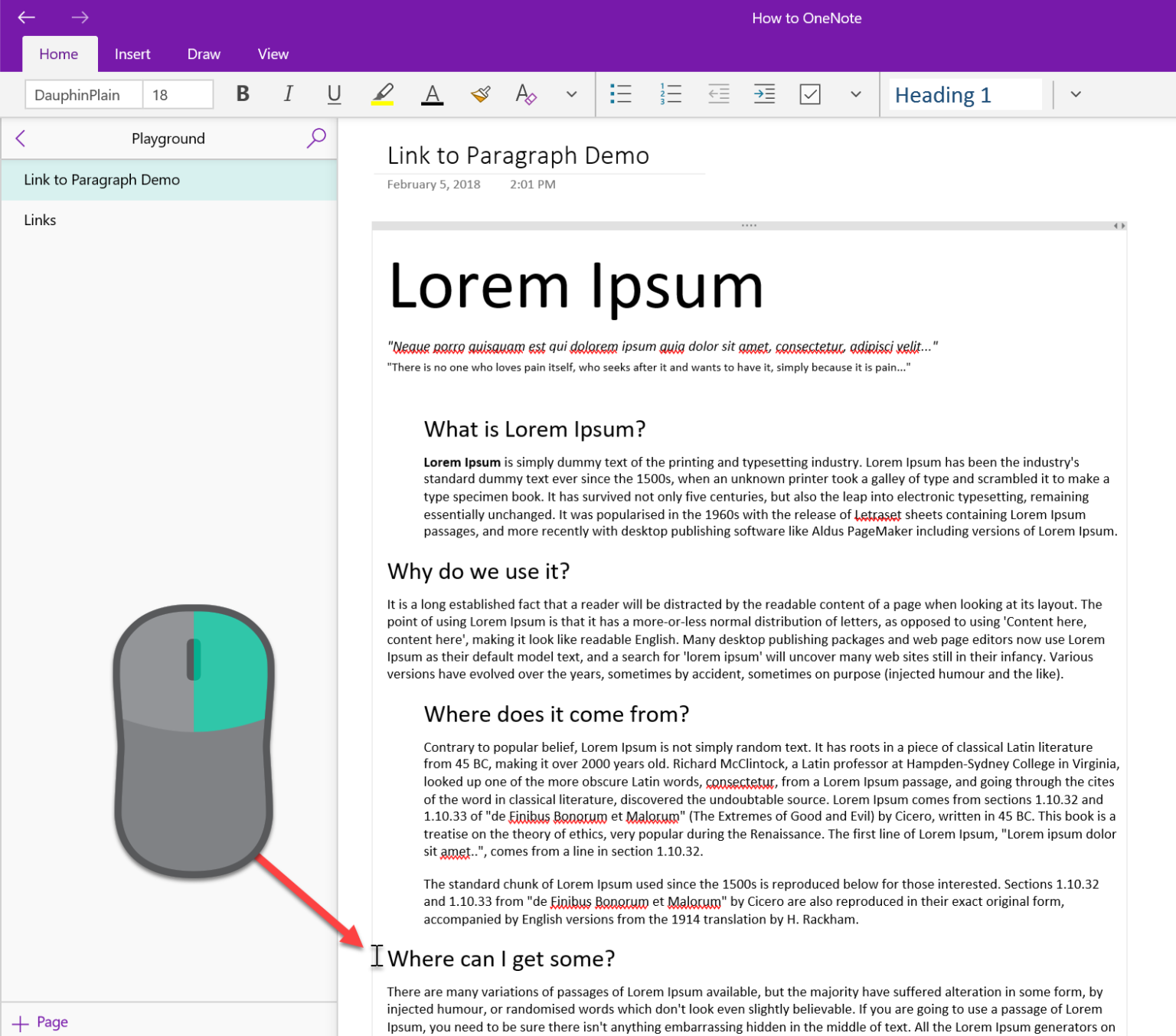Apply text highlighting
The width and height of the screenshot is (1176, 1036).
click(x=383, y=93)
